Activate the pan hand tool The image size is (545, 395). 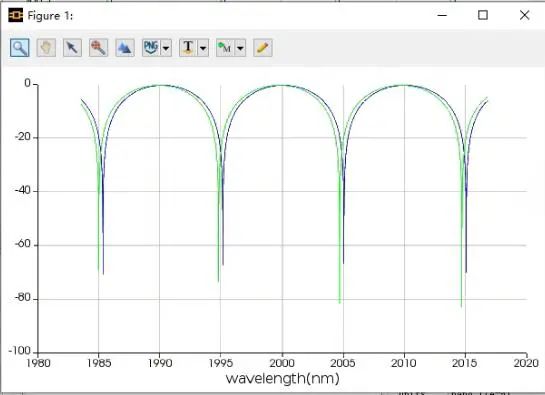(46, 48)
